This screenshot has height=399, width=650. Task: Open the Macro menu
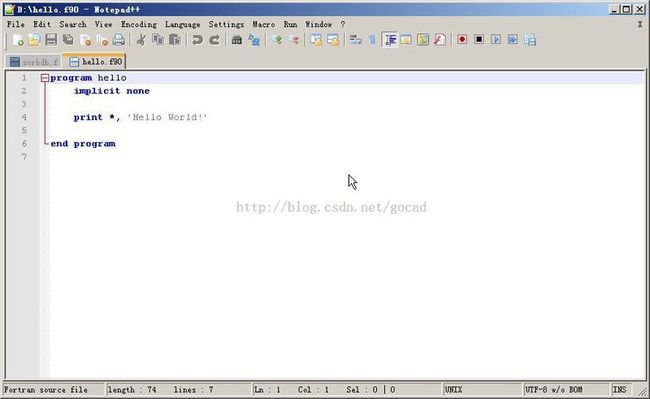264,24
